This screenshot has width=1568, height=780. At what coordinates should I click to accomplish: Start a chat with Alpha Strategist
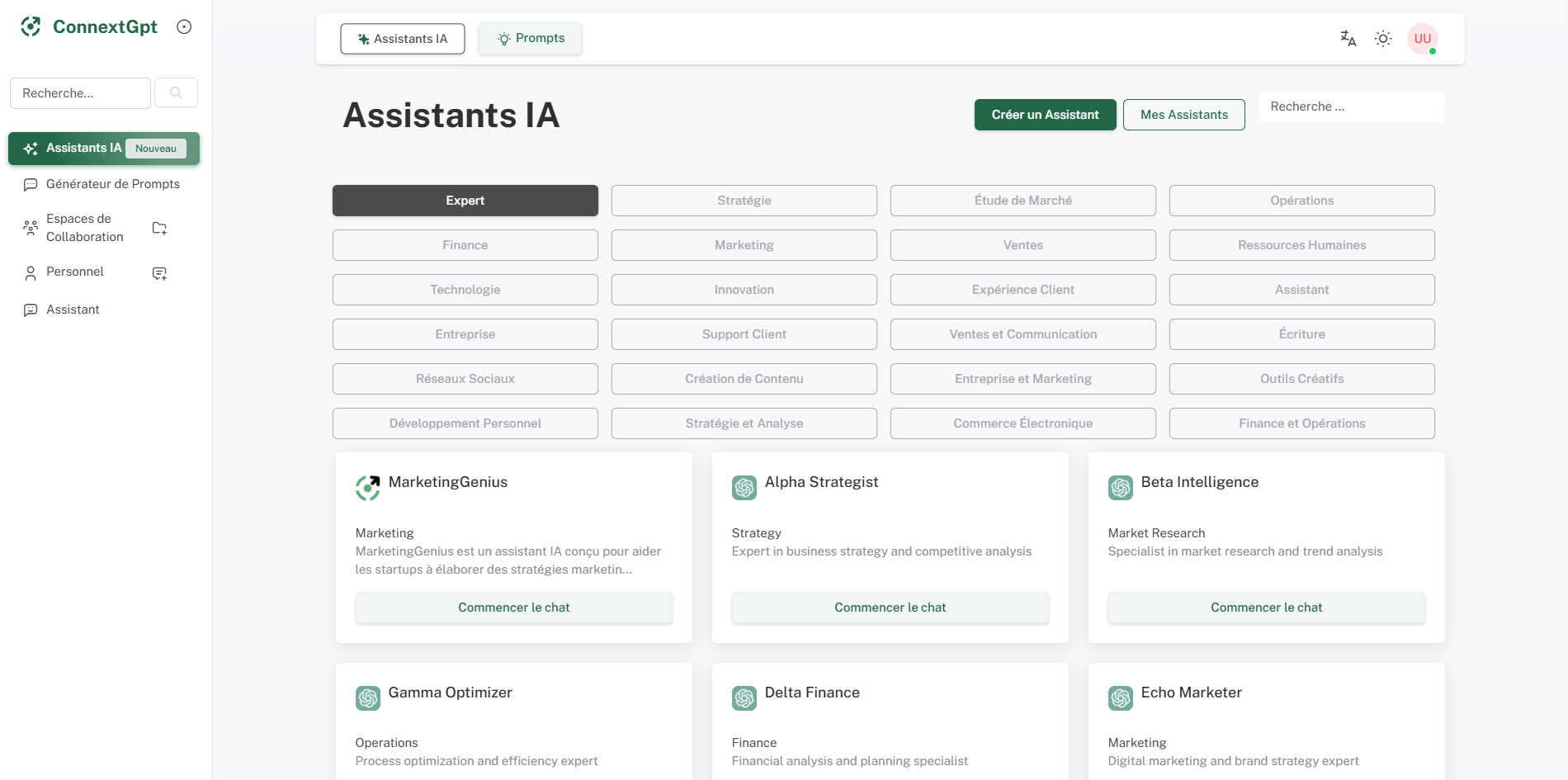point(890,607)
